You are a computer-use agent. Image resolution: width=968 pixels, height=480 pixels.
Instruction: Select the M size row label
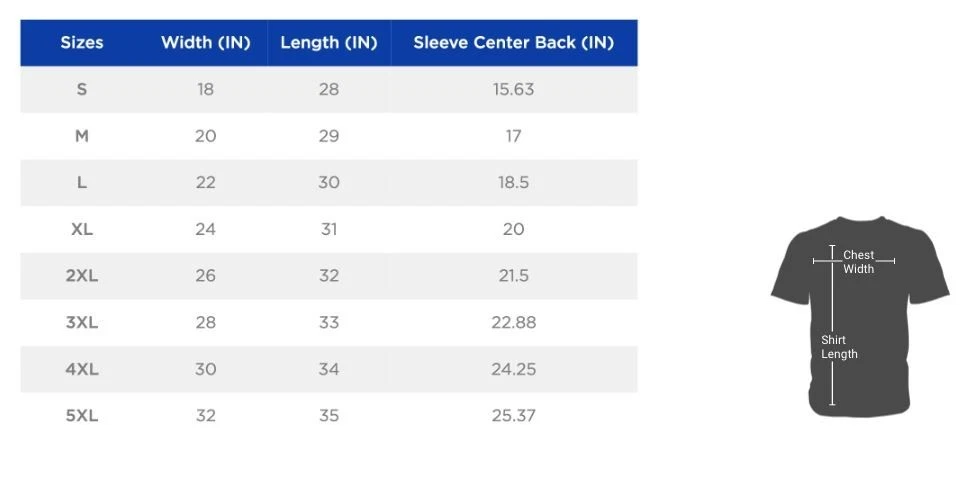(82, 136)
